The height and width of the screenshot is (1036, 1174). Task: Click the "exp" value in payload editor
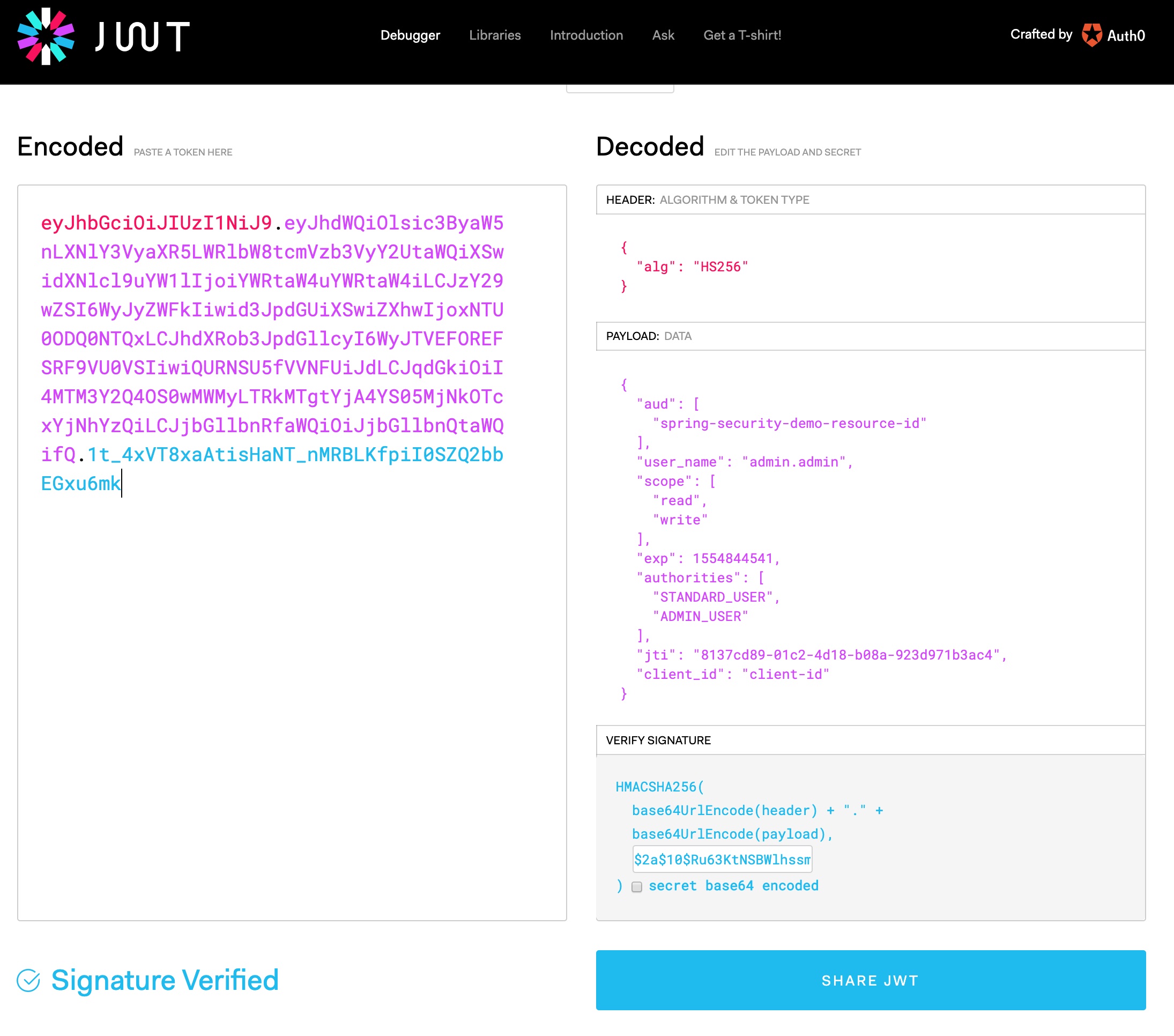click(x=732, y=559)
